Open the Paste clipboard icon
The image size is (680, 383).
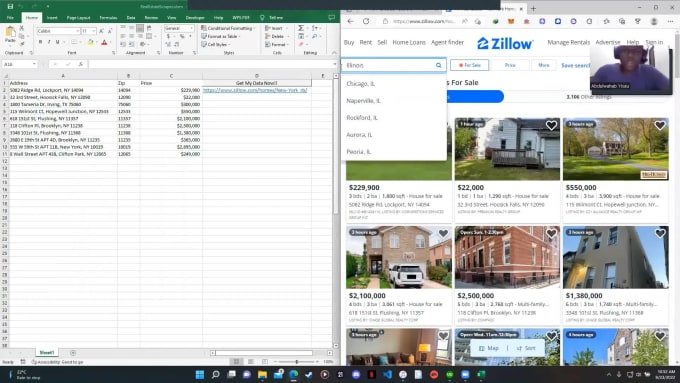coord(10,33)
